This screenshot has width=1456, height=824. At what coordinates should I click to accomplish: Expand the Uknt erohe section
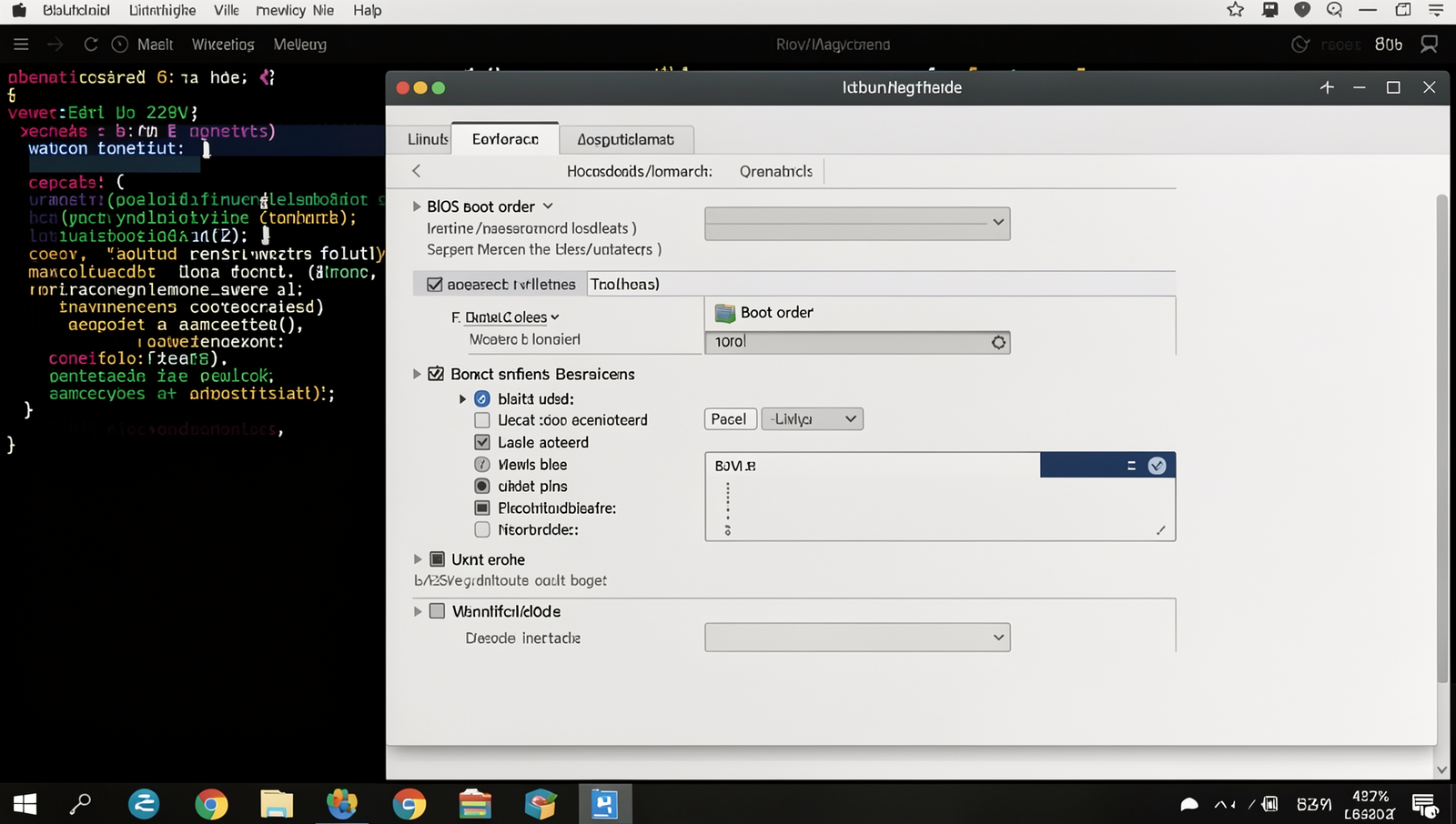[418, 559]
